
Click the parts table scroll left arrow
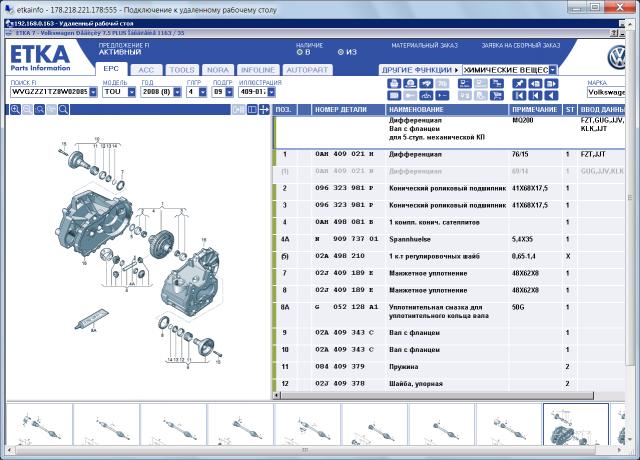(x=277, y=395)
